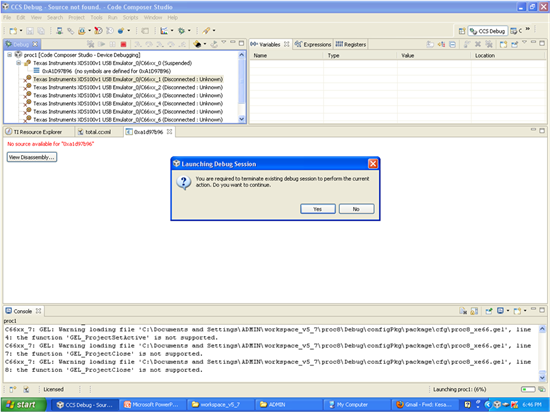Select C66xx_6 Disconnected core in Debug tree
Viewport: 550px width, 412px height.
128,120
